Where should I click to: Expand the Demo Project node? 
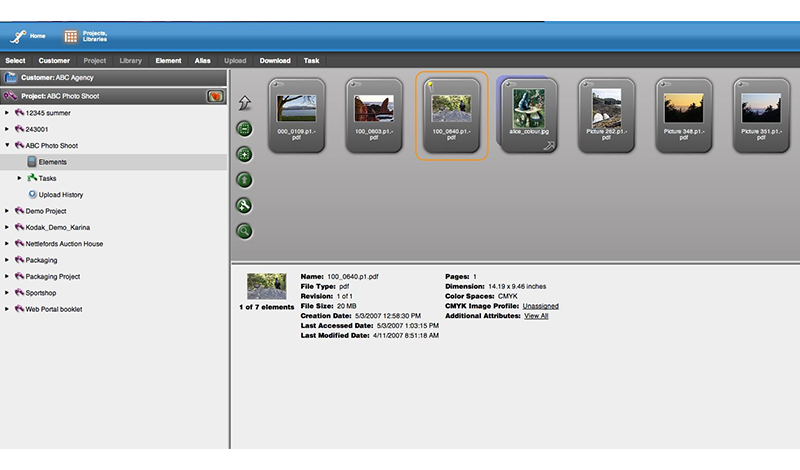7,211
